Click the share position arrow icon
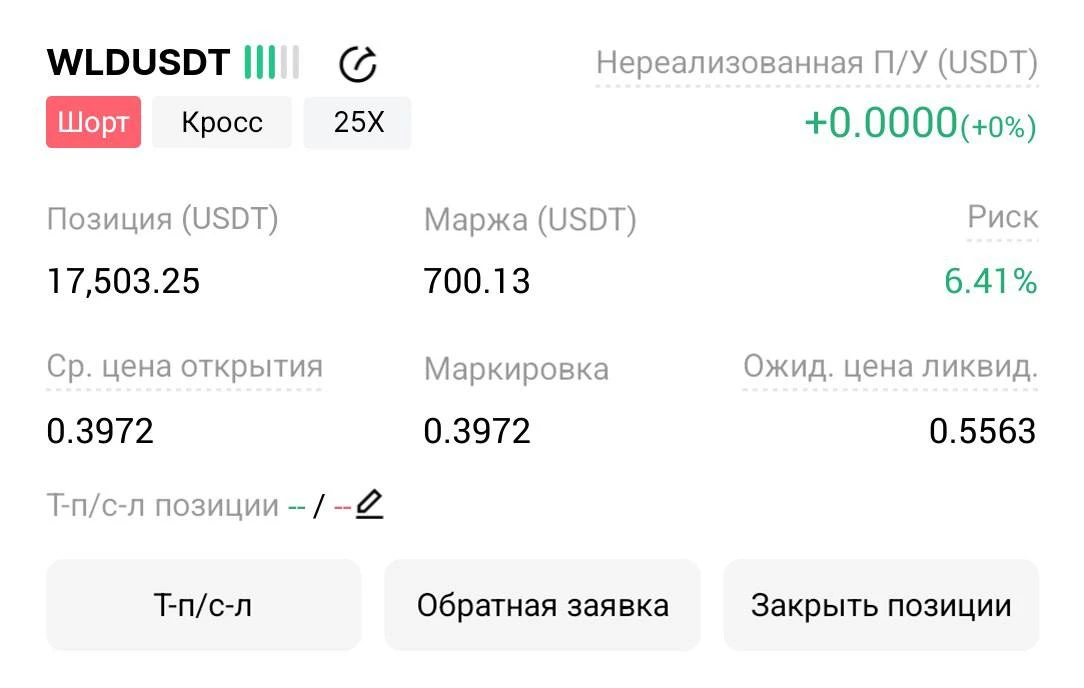Viewport: 1084px width, 688px height. [x=357, y=64]
